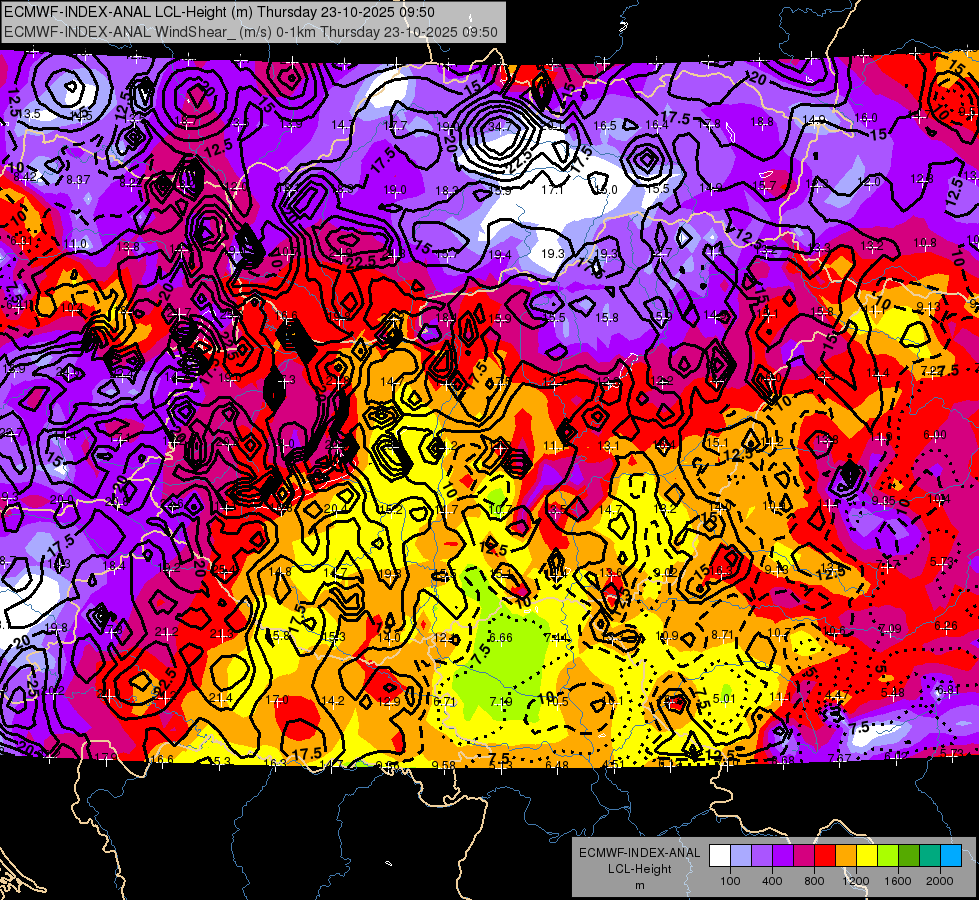Click the '7.19' value on the map
979x900 pixels.
click(x=501, y=702)
